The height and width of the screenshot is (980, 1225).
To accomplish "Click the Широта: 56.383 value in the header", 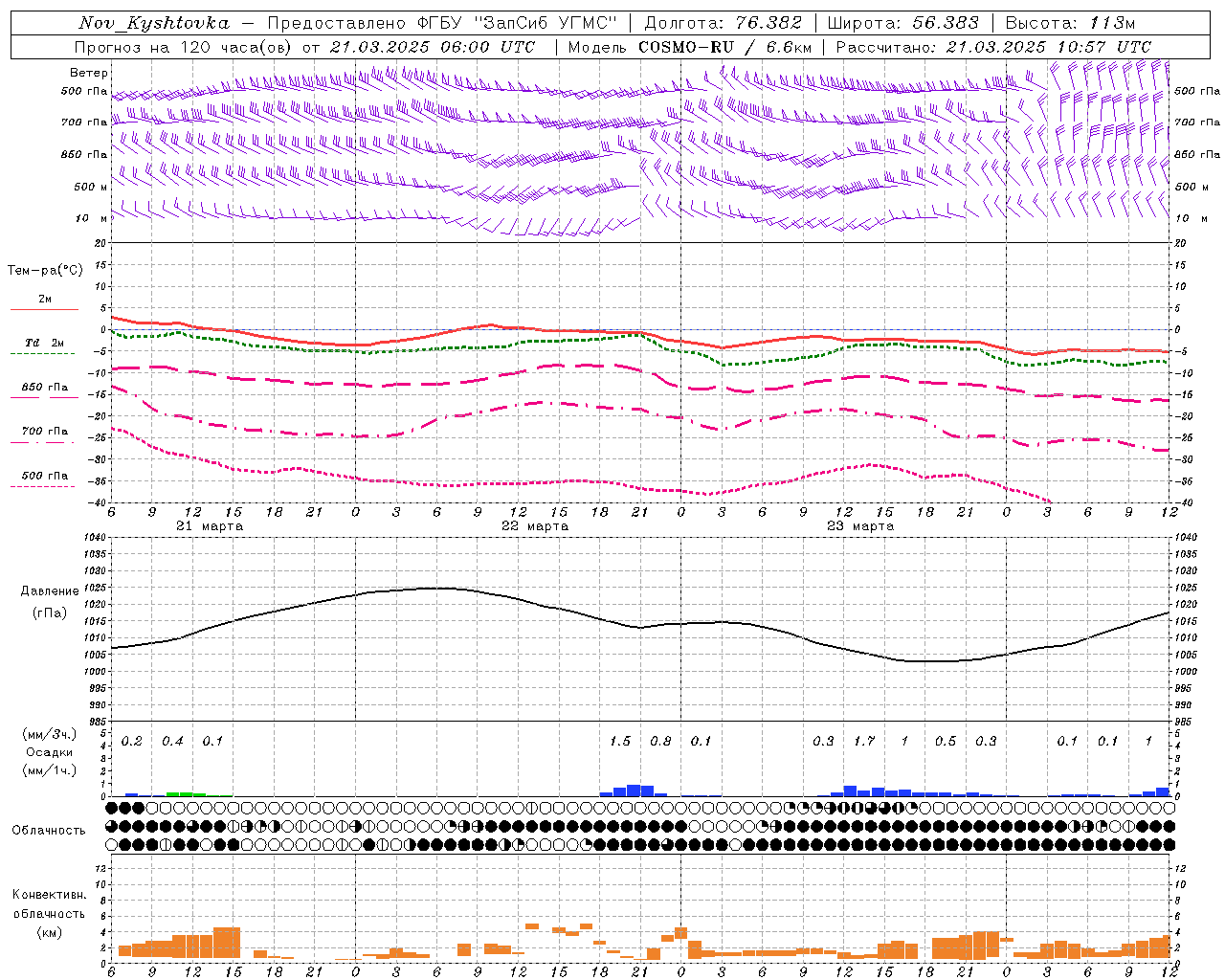I will click(x=902, y=23).
